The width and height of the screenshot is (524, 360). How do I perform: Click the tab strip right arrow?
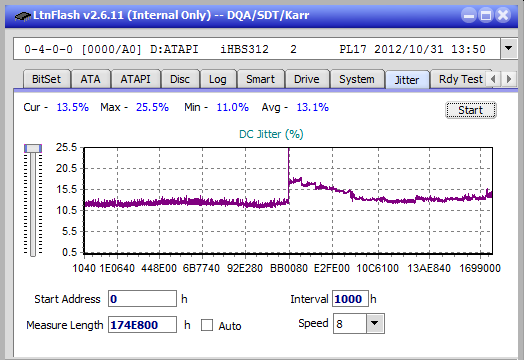[x=509, y=79]
